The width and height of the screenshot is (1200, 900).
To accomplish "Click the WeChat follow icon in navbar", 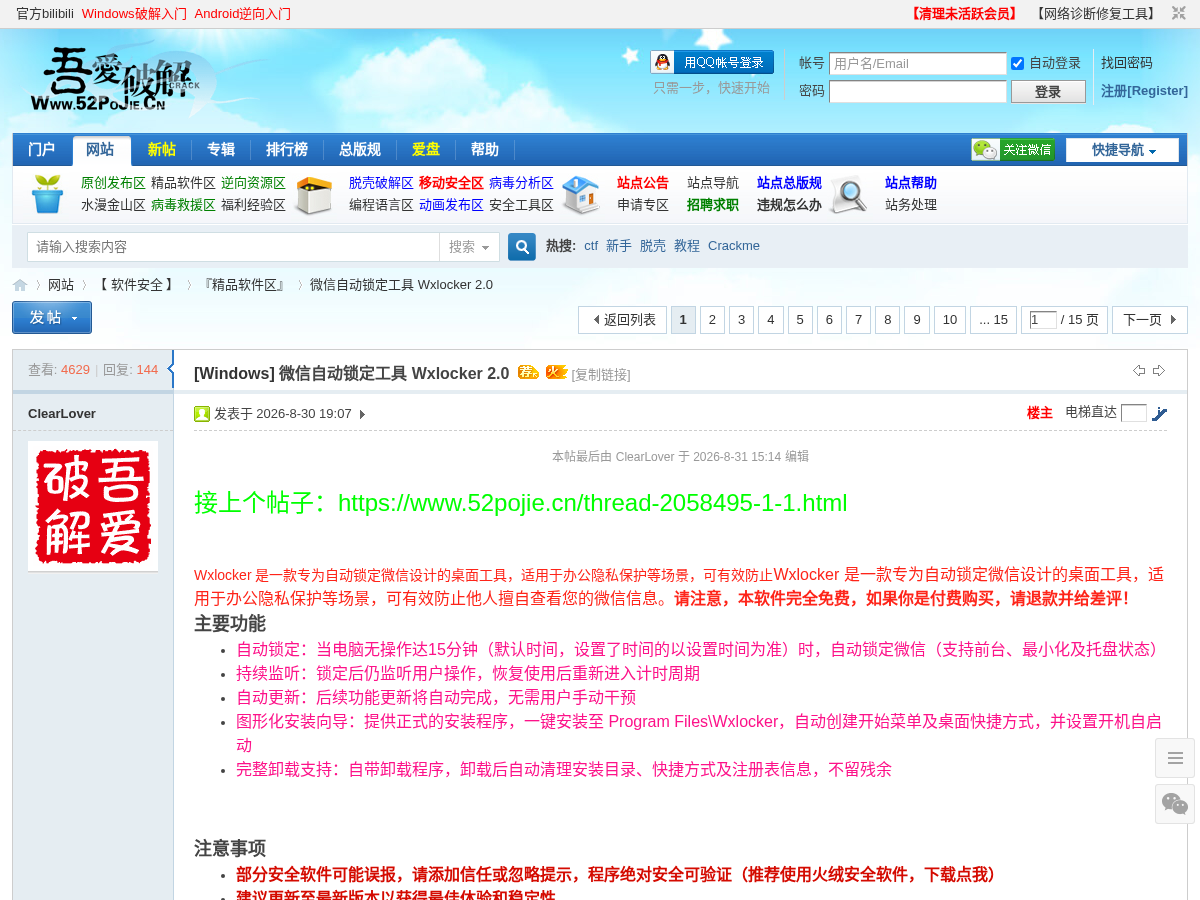I will click(x=1013, y=150).
